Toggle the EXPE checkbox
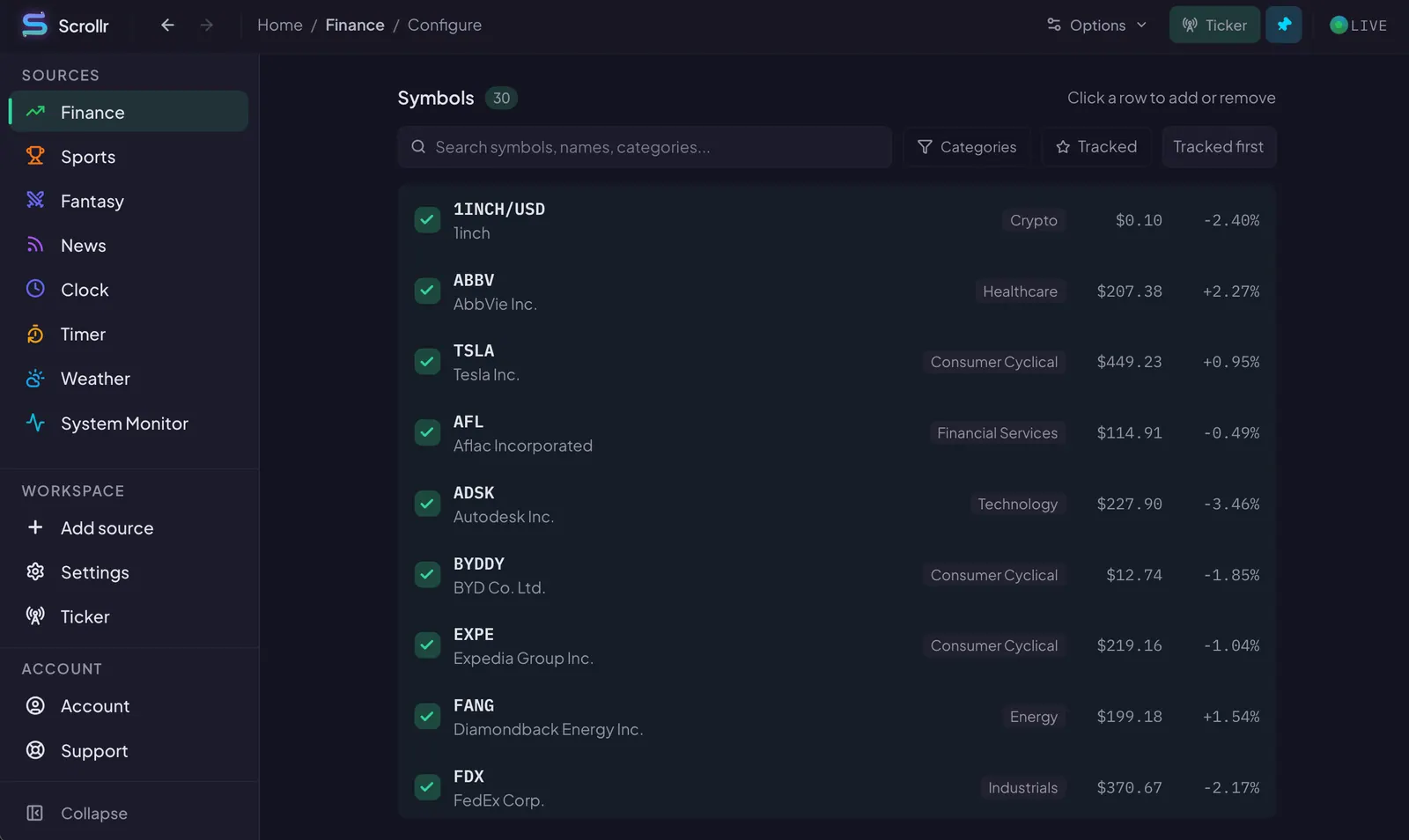Image resolution: width=1409 pixels, height=840 pixels. [427, 645]
